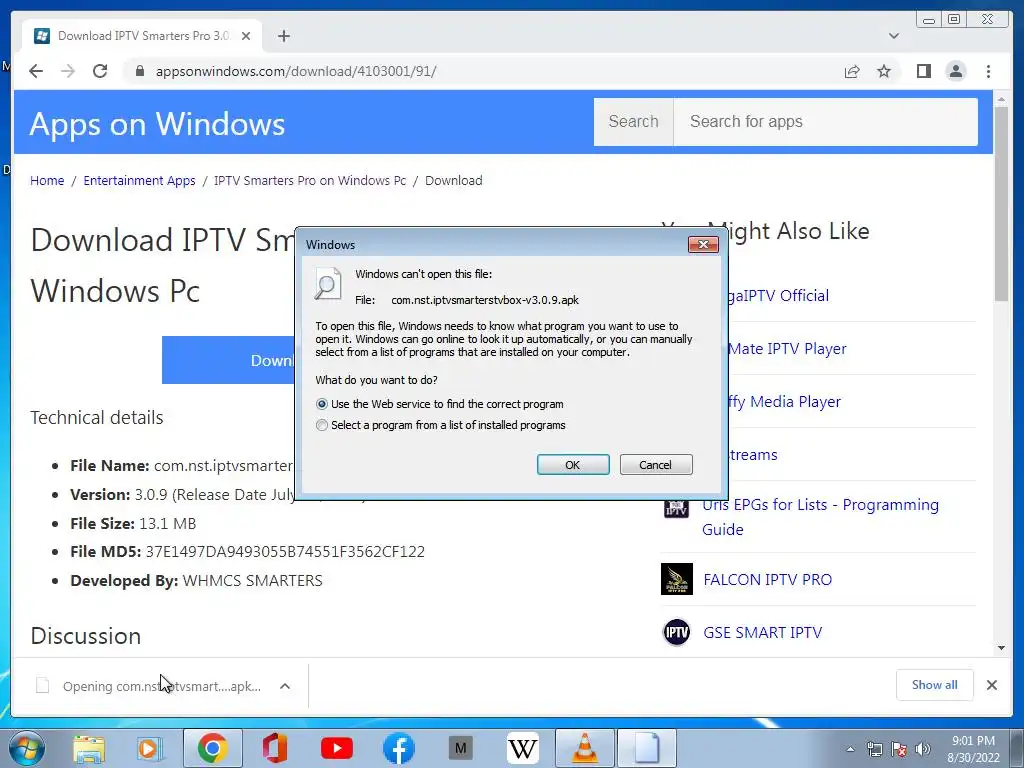Close the Download IPTV Smarters Pro tab
This screenshot has width=1024, height=768.
pos(246,36)
